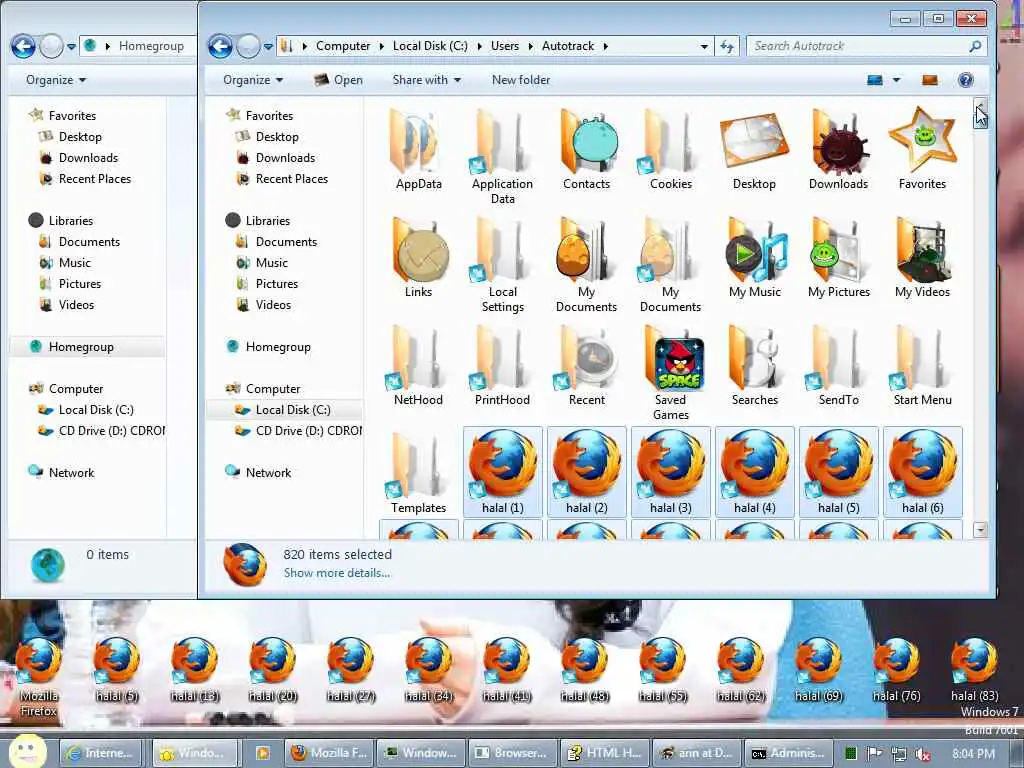Select the PrintHood folder icon
Screen dimensions: 1024x768
(502, 365)
